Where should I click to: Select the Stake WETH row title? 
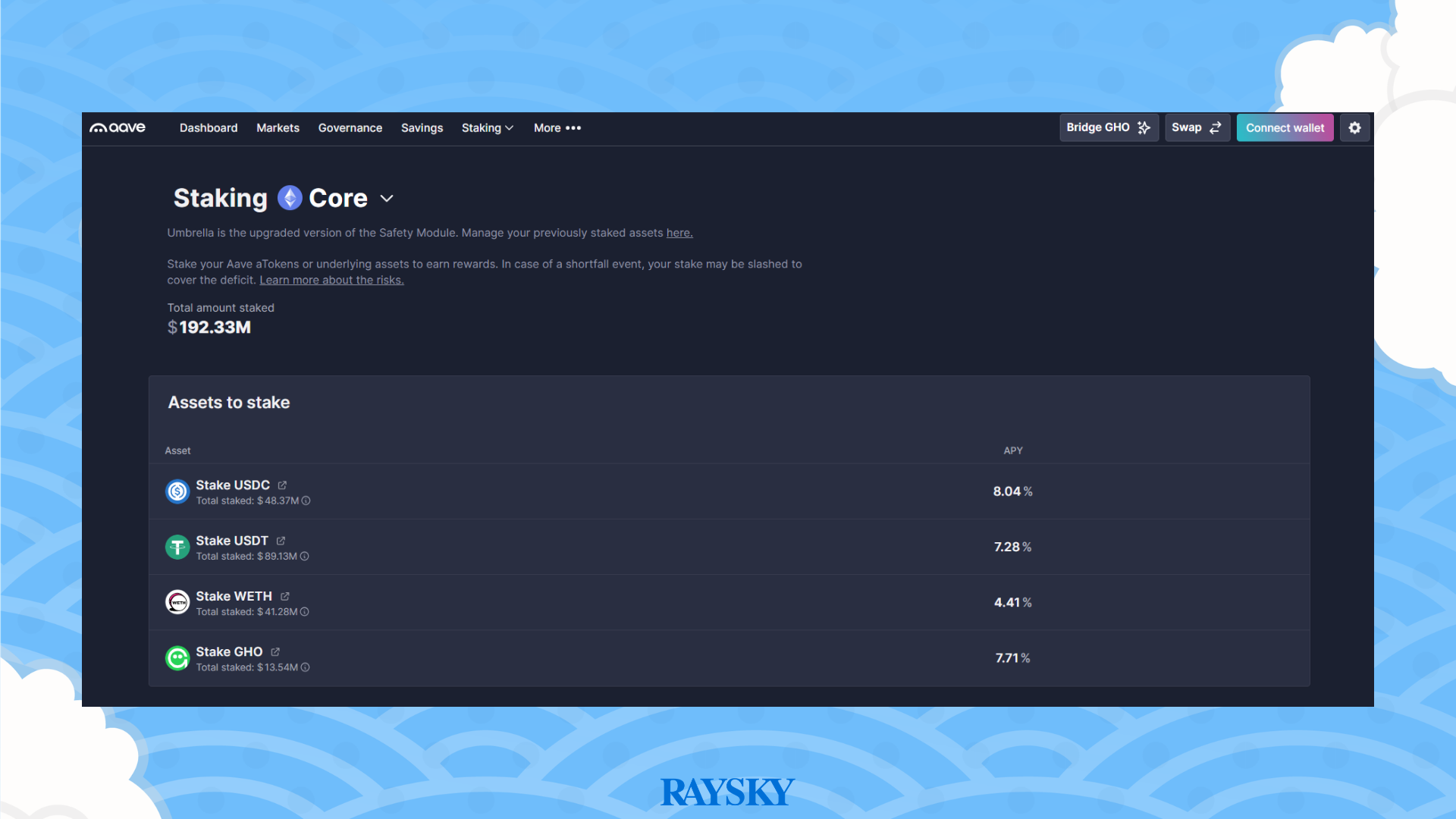(x=234, y=596)
